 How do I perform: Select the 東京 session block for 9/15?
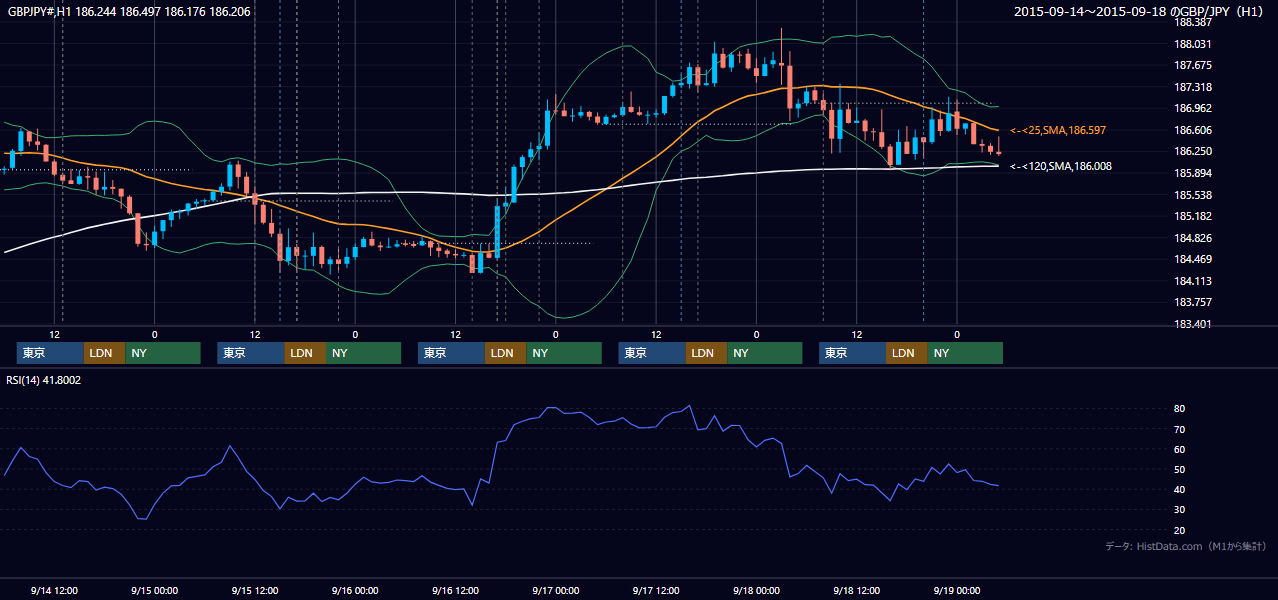click(x=251, y=353)
